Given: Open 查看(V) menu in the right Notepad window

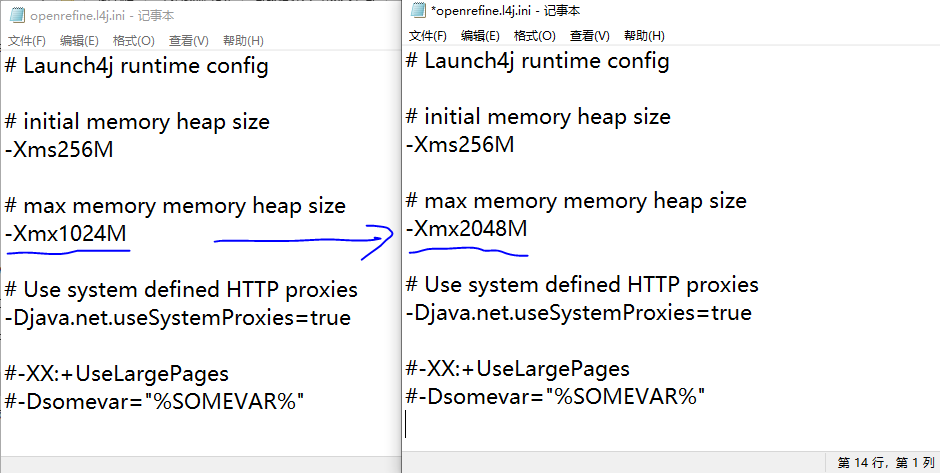Looking at the screenshot, I should click(590, 36).
